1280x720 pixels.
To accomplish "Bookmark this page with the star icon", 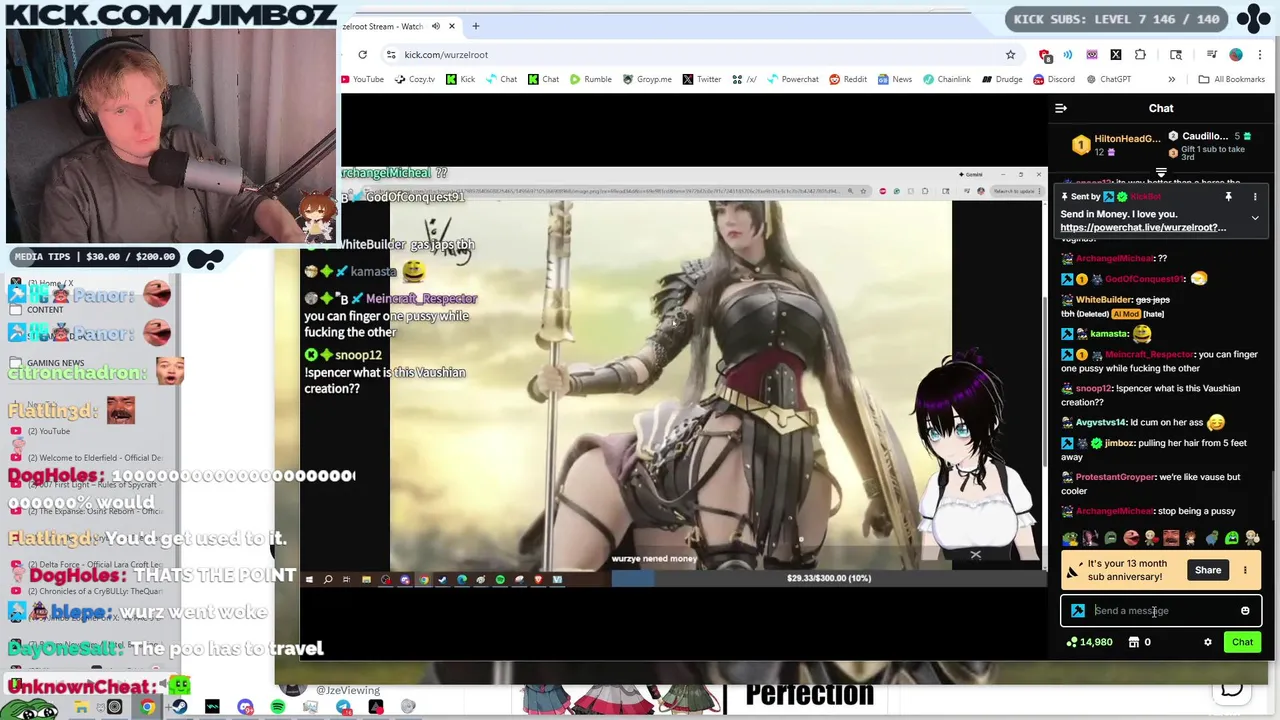I will (1010, 54).
